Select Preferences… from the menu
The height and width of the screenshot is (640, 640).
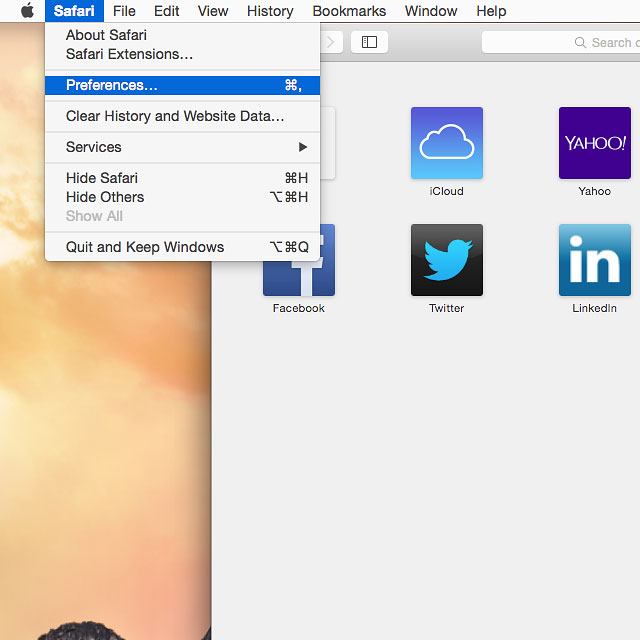coord(182,85)
